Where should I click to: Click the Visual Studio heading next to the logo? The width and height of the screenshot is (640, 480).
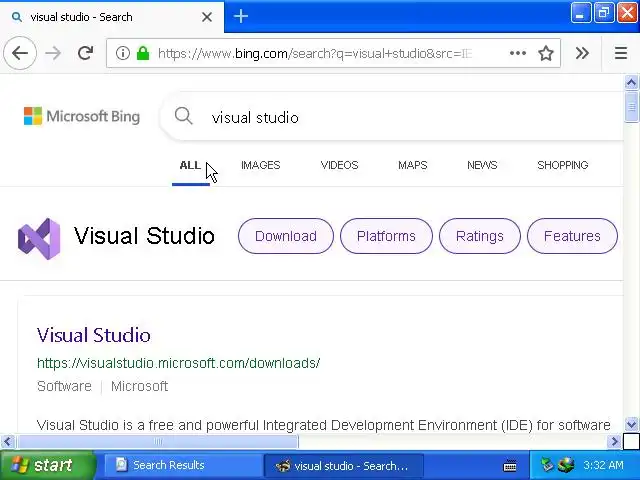click(x=144, y=236)
